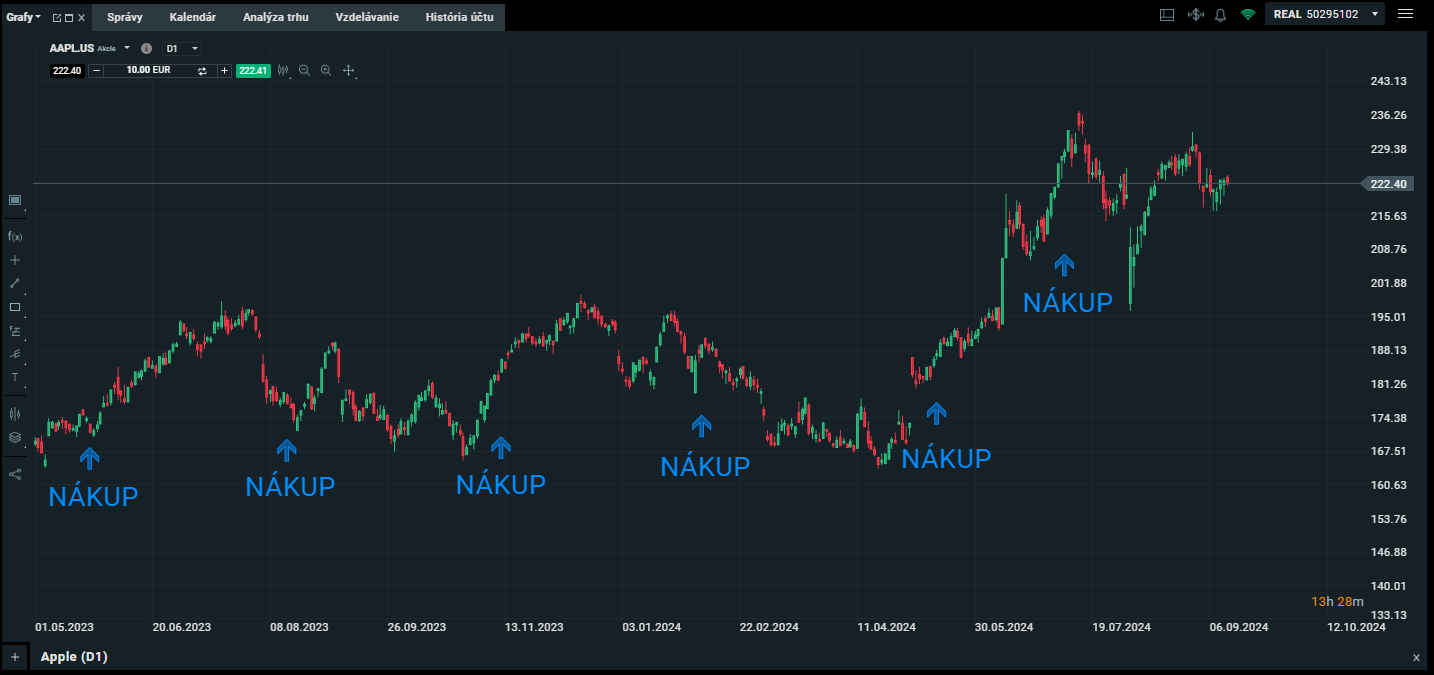The height and width of the screenshot is (675, 1434).
Task: Click the 01.05.2023 date label
Action: point(64,627)
